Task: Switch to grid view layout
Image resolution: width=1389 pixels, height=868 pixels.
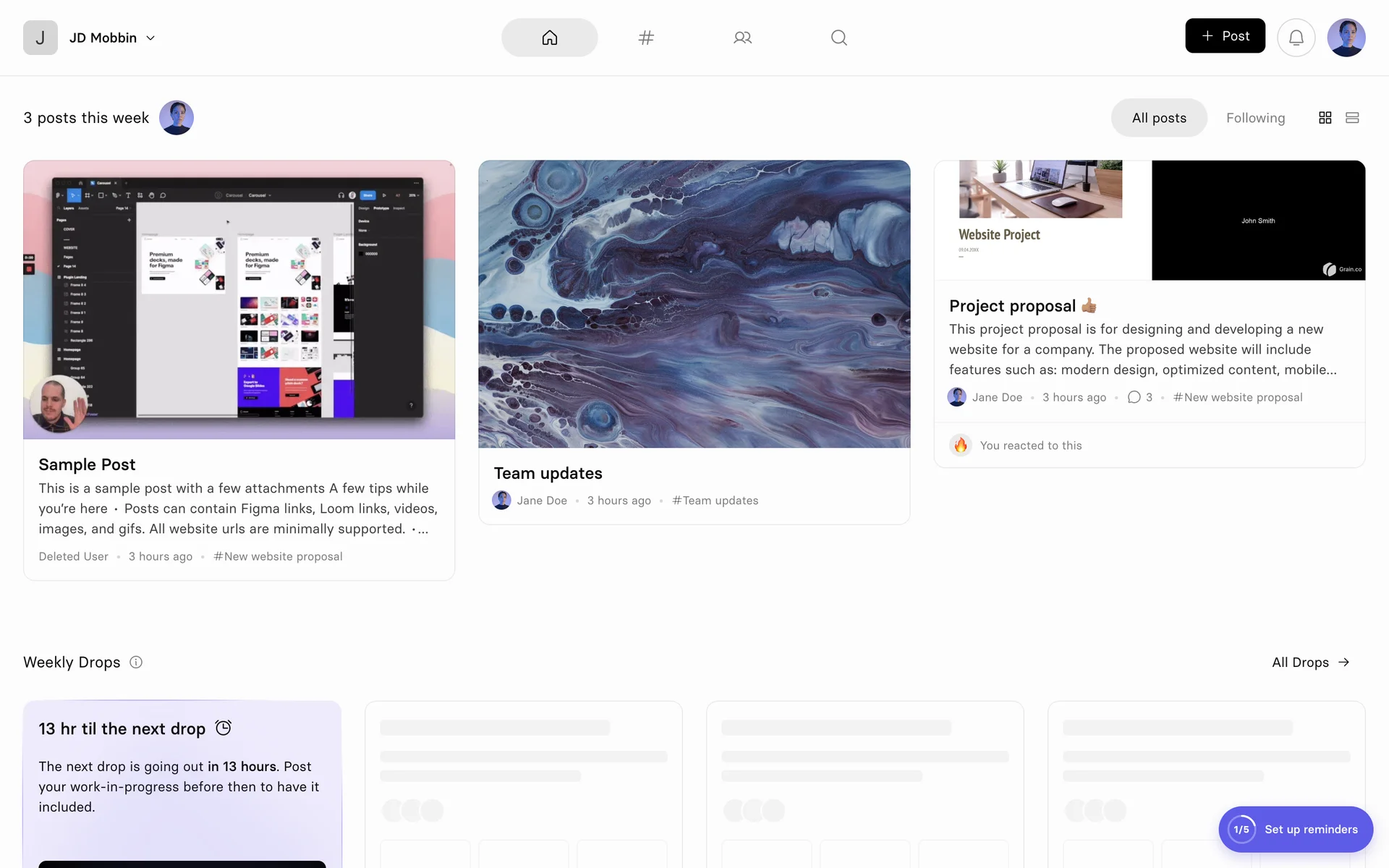Action: [x=1325, y=118]
